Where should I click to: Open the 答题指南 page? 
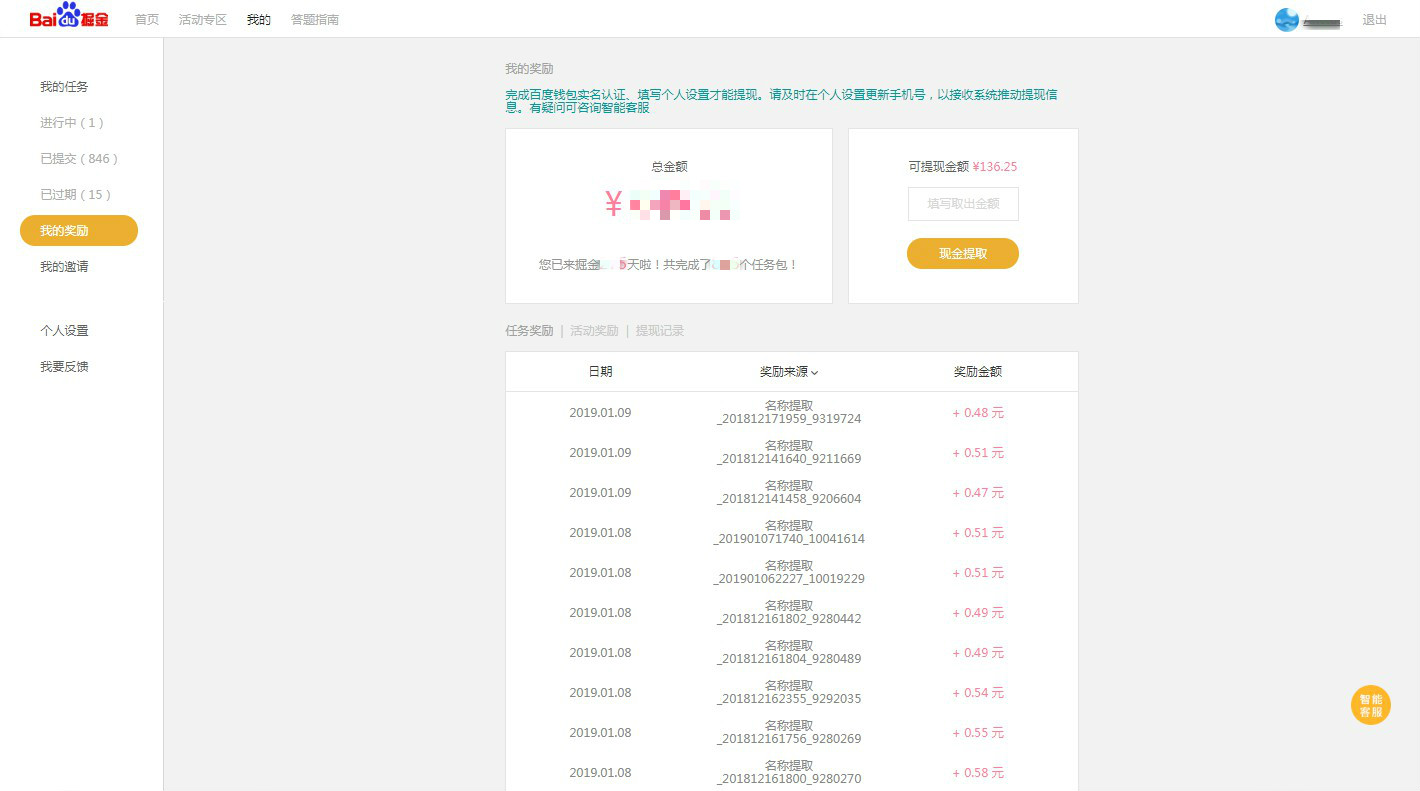point(314,18)
